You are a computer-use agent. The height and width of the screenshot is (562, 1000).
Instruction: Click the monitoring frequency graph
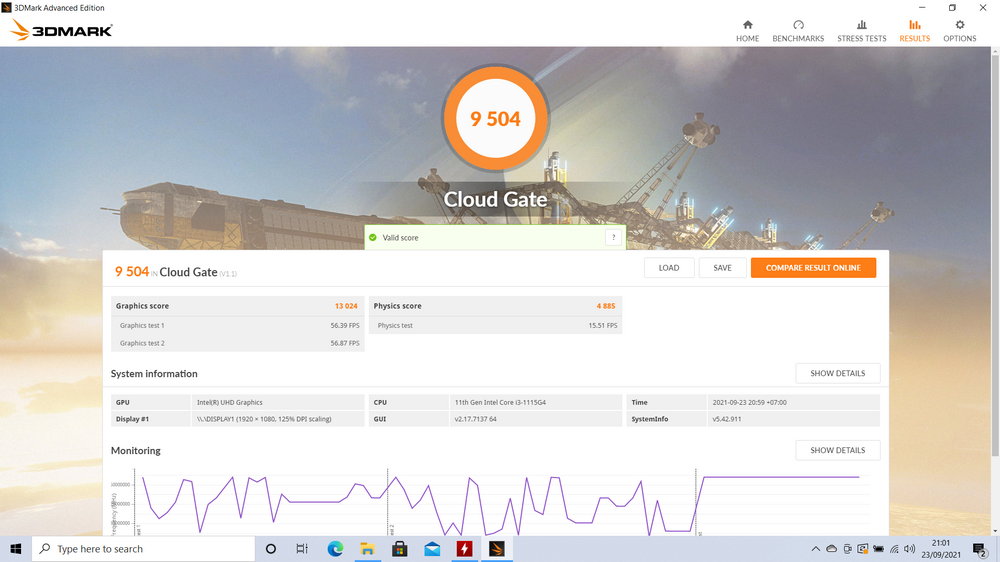tap(496, 502)
